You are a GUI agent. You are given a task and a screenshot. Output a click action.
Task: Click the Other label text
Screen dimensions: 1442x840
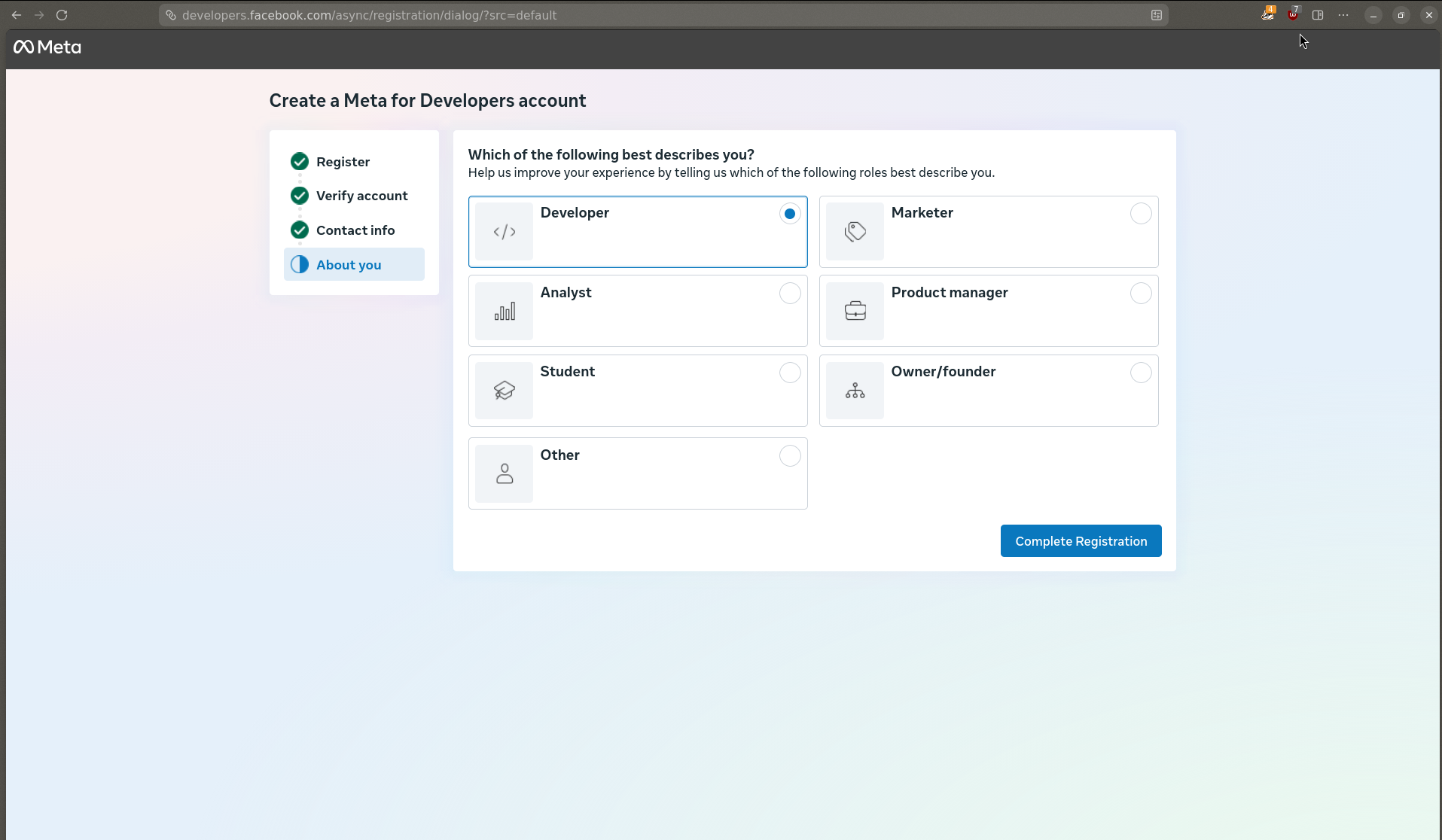pyautogui.click(x=560, y=455)
